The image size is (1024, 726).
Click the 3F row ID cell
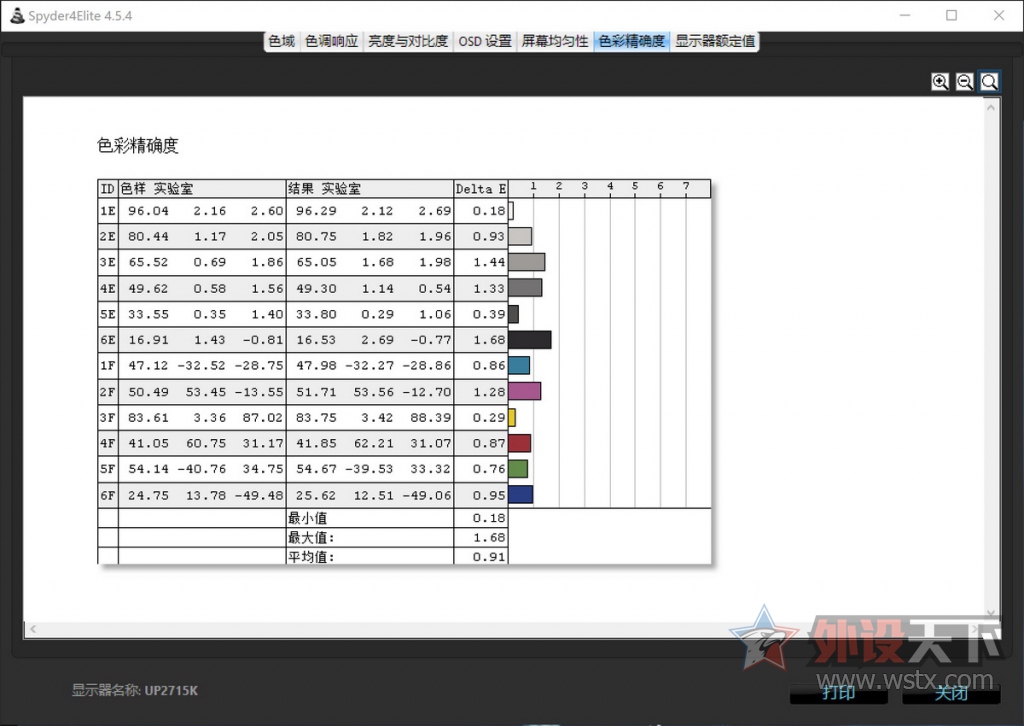(x=108, y=418)
